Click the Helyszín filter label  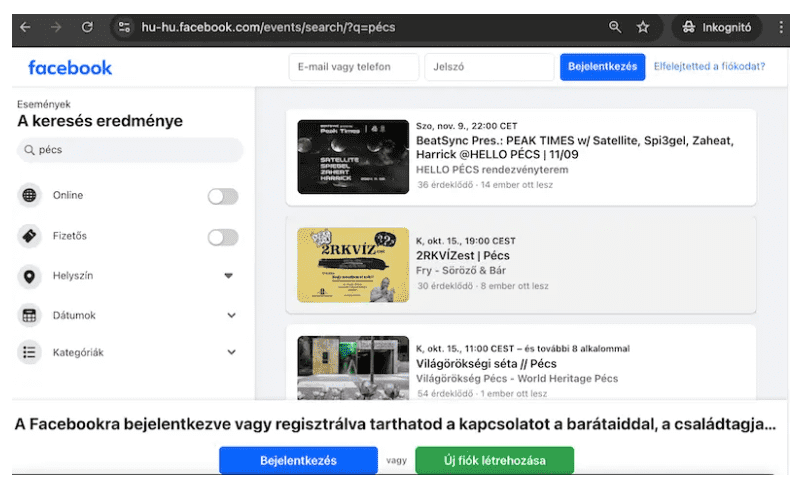tap(73, 276)
